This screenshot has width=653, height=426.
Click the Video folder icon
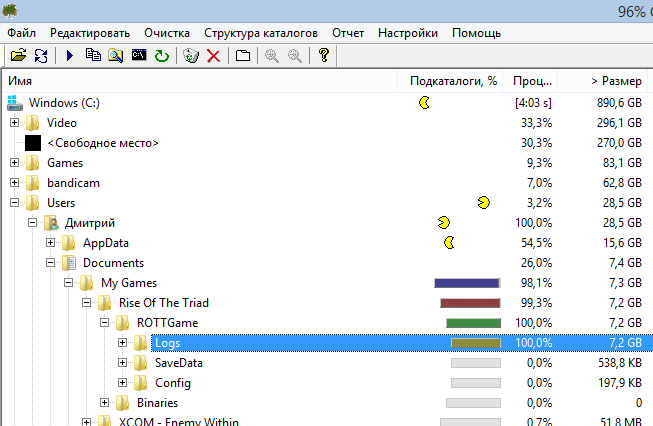32,123
